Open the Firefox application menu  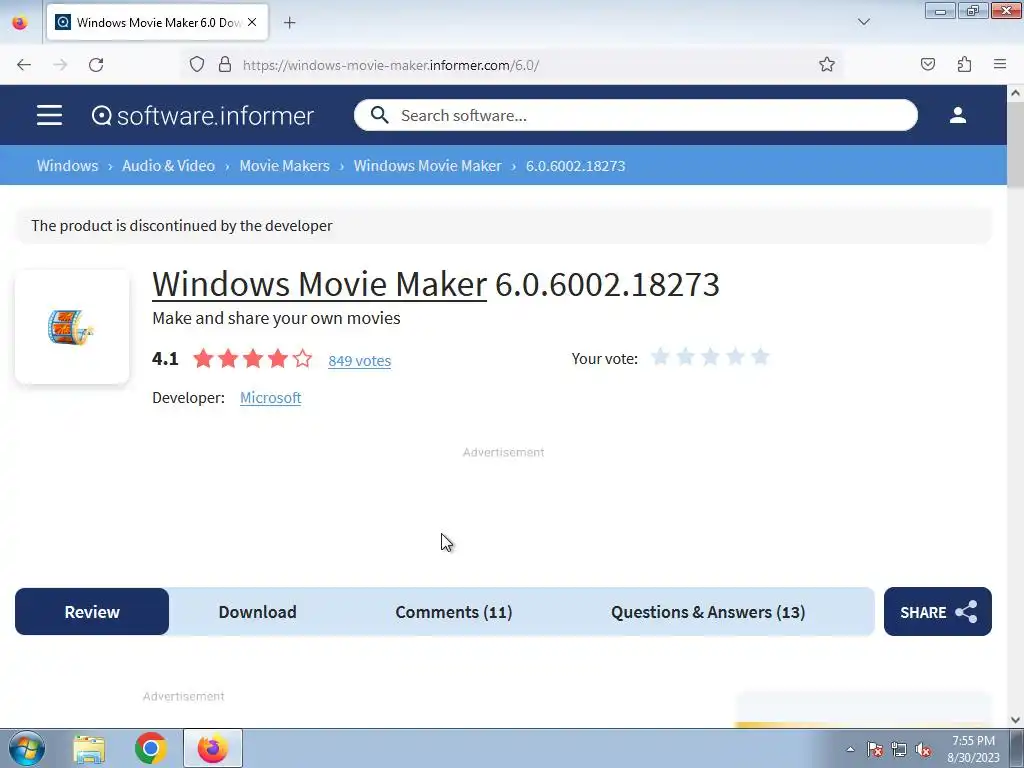[1000, 64]
